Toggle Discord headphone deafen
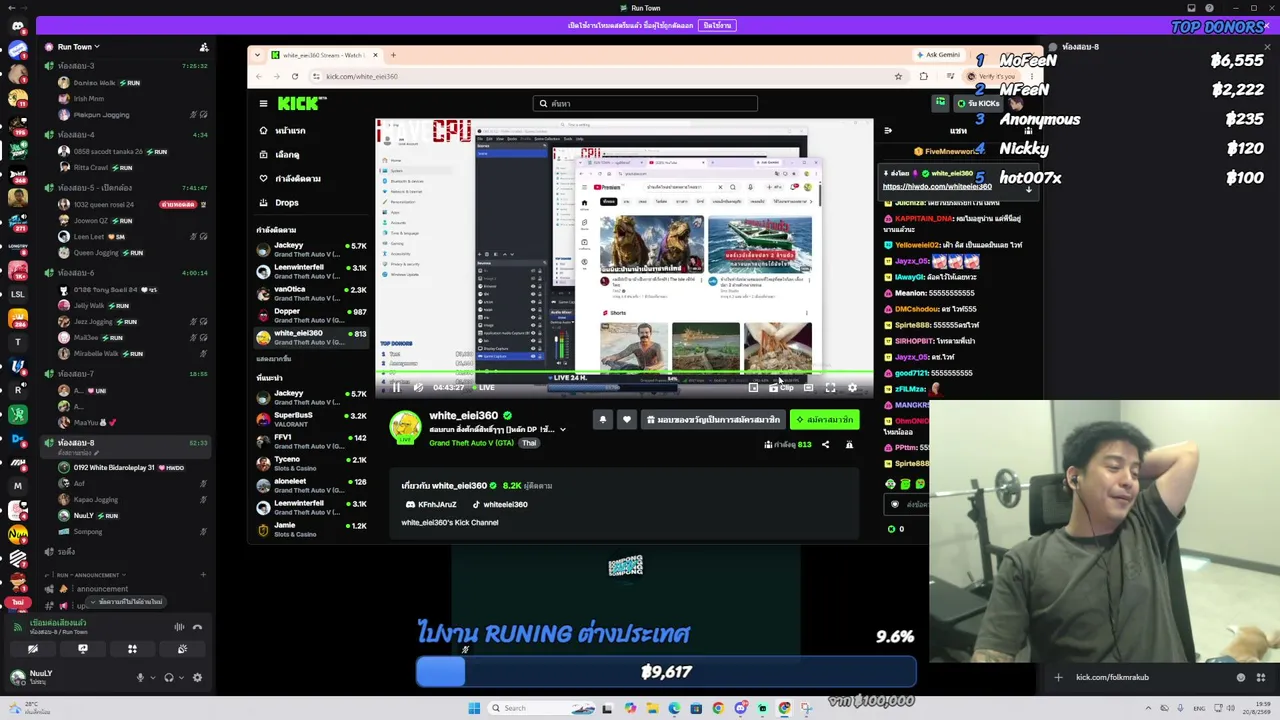This screenshot has width=1280, height=720. coord(168,678)
